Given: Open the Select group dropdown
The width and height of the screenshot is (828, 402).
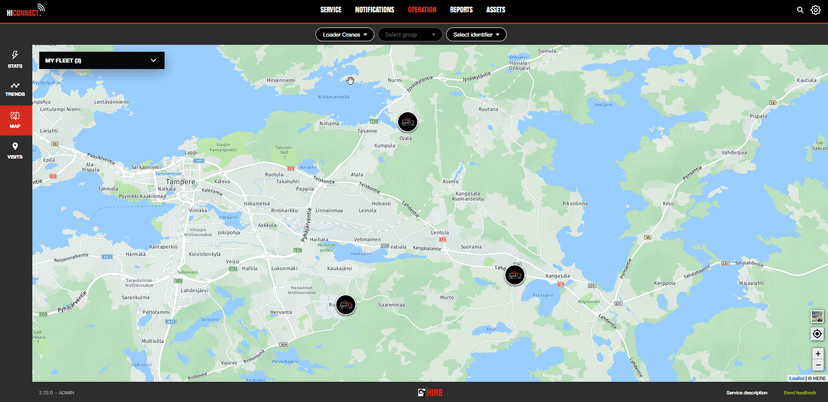Looking at the screenshot, I should 410,35.
